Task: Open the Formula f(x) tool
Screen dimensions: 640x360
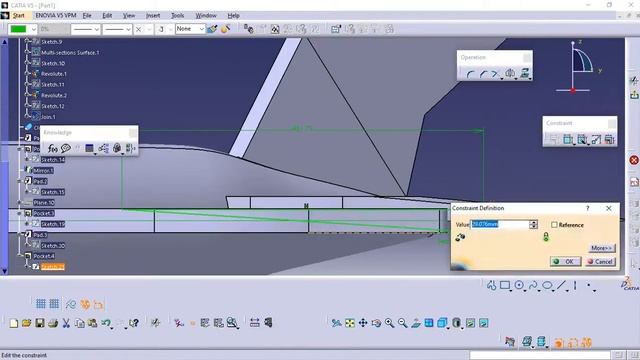Action: tap(52, 148)
